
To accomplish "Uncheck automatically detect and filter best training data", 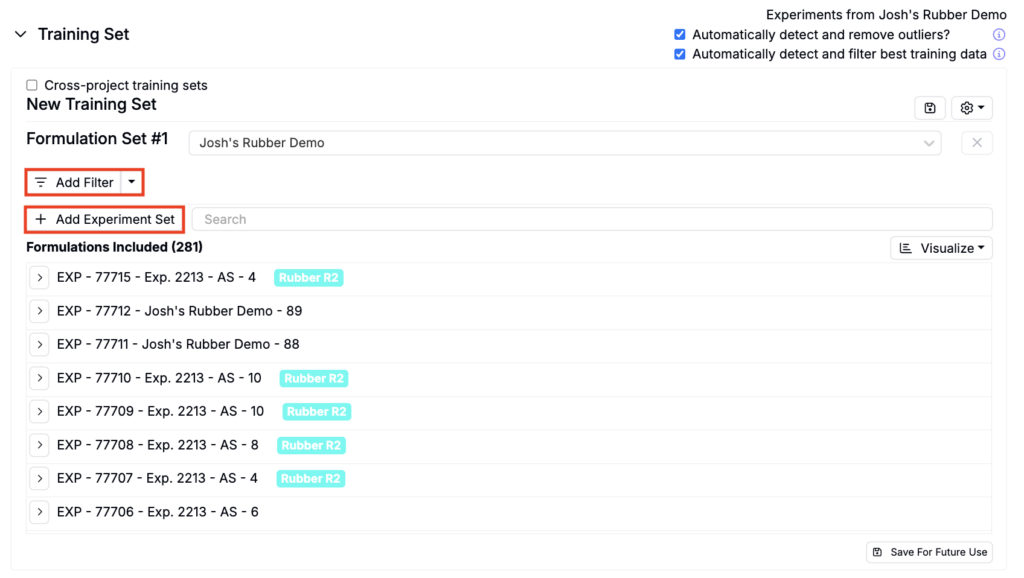I will 680,54.
